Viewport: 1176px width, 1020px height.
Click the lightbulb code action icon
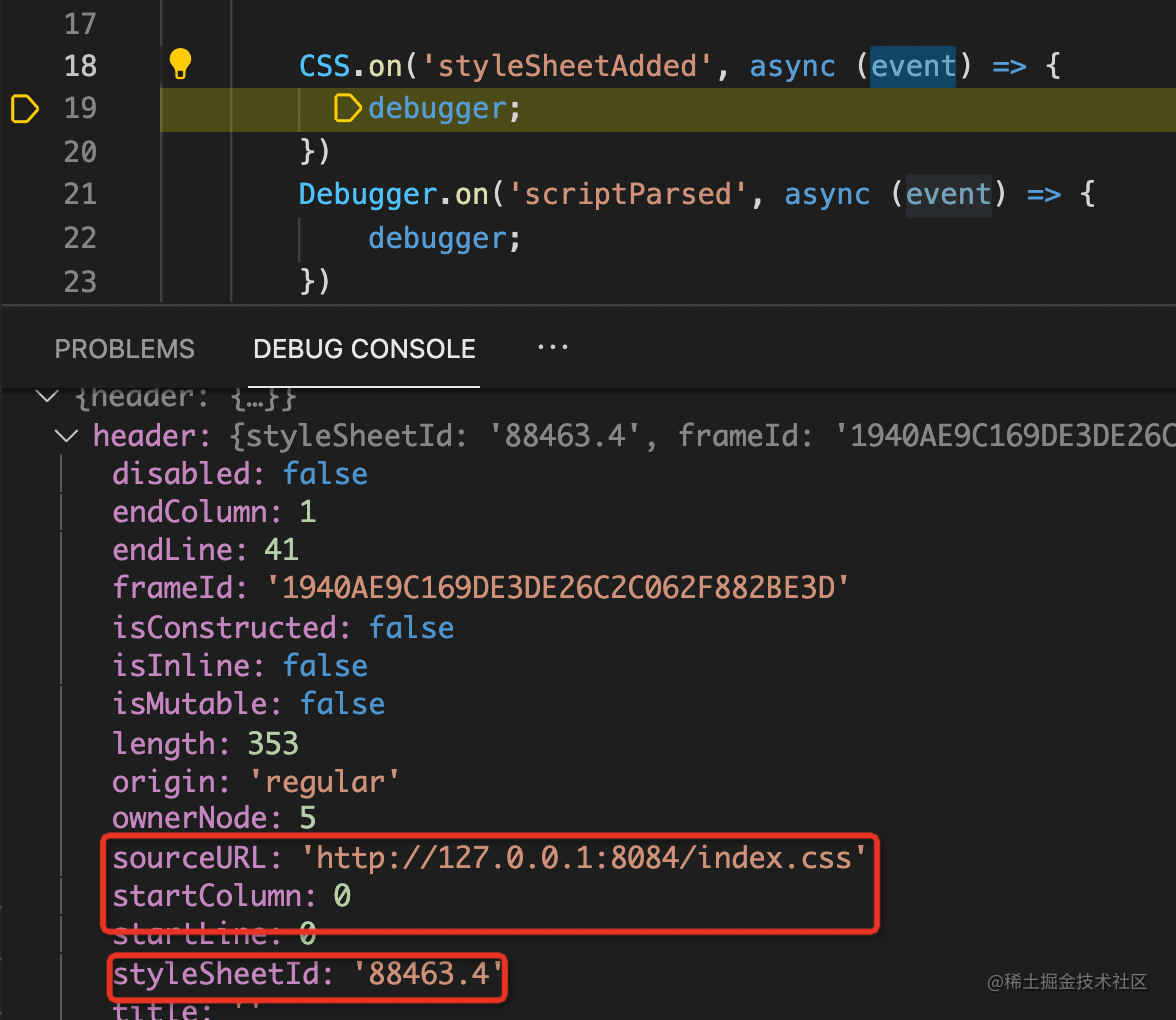[180, 64]
